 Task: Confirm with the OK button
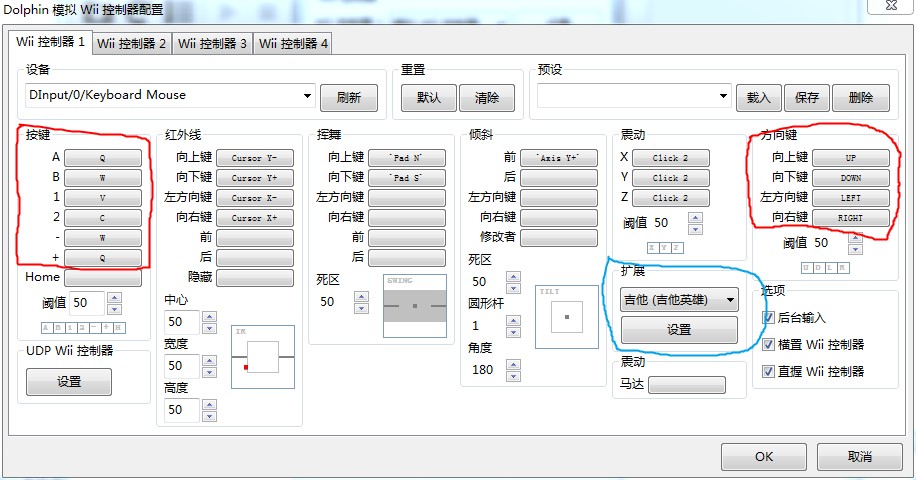coord(764,457)
